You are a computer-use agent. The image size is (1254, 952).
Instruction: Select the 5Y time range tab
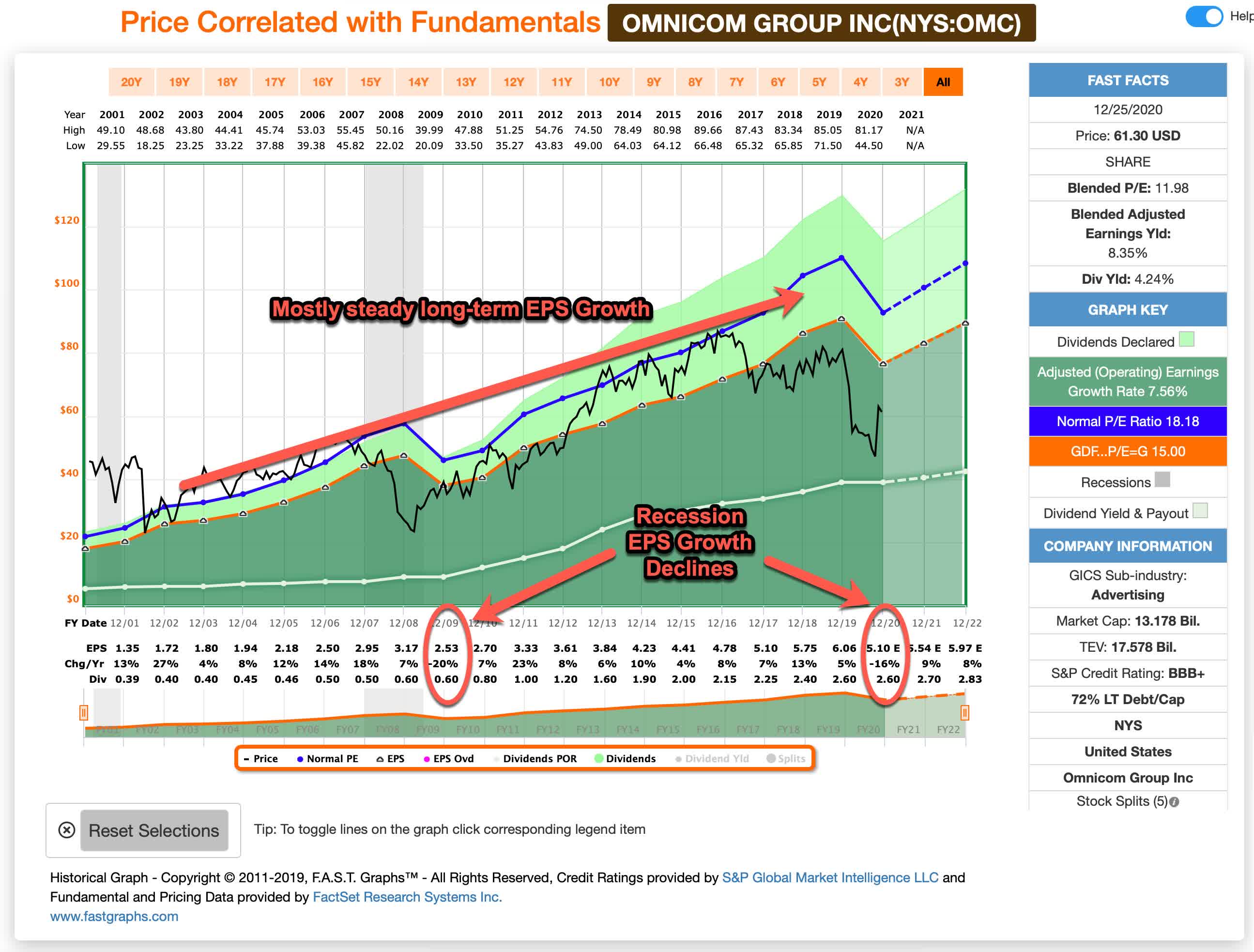pos(819,82)
